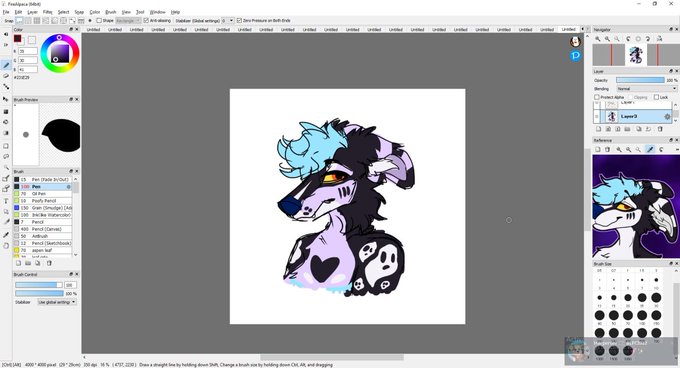This screenshot has height=368, width=680.
Task: Add a new brush in Brush panel
Action: 18,263
